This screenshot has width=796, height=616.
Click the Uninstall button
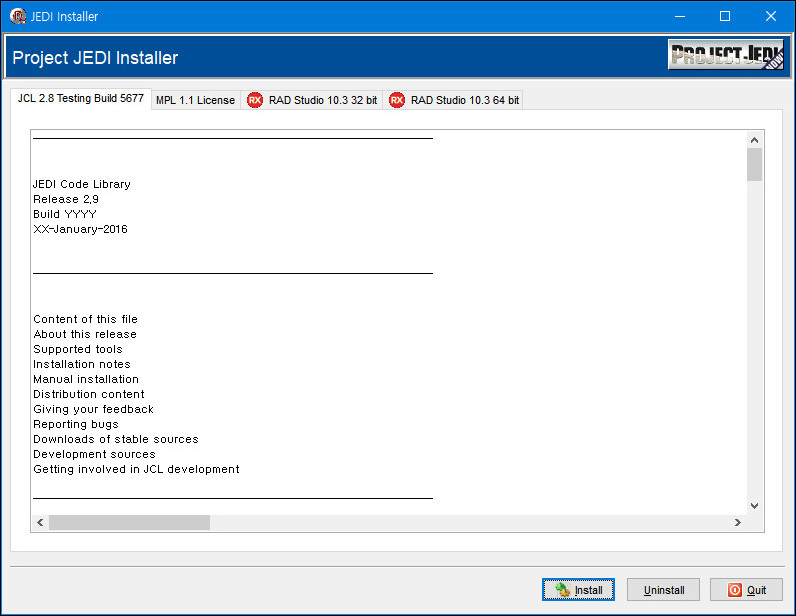point(664,590)
